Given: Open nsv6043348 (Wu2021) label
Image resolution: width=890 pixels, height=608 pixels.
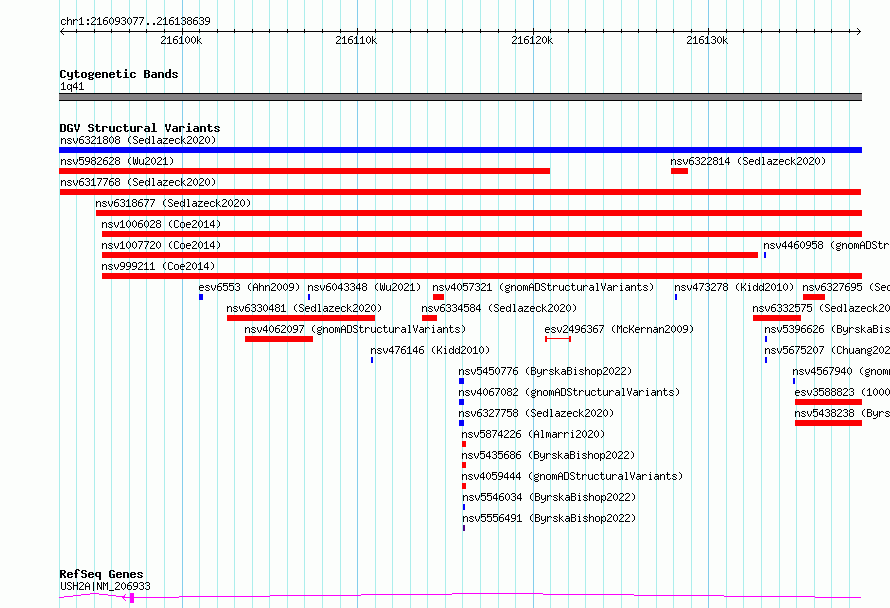Looking at the screenshot, I should pyautogui.click(x=364, y=287).
